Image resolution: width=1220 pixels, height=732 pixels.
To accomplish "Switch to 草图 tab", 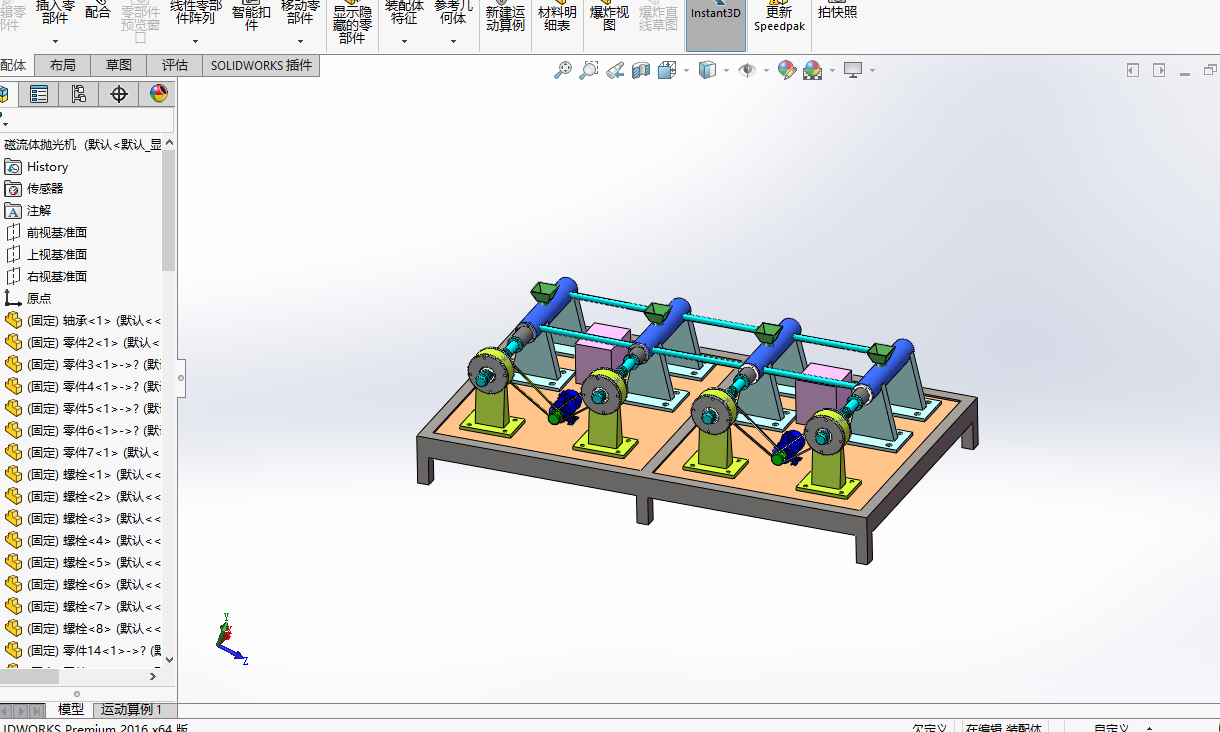I will point(119,65).
